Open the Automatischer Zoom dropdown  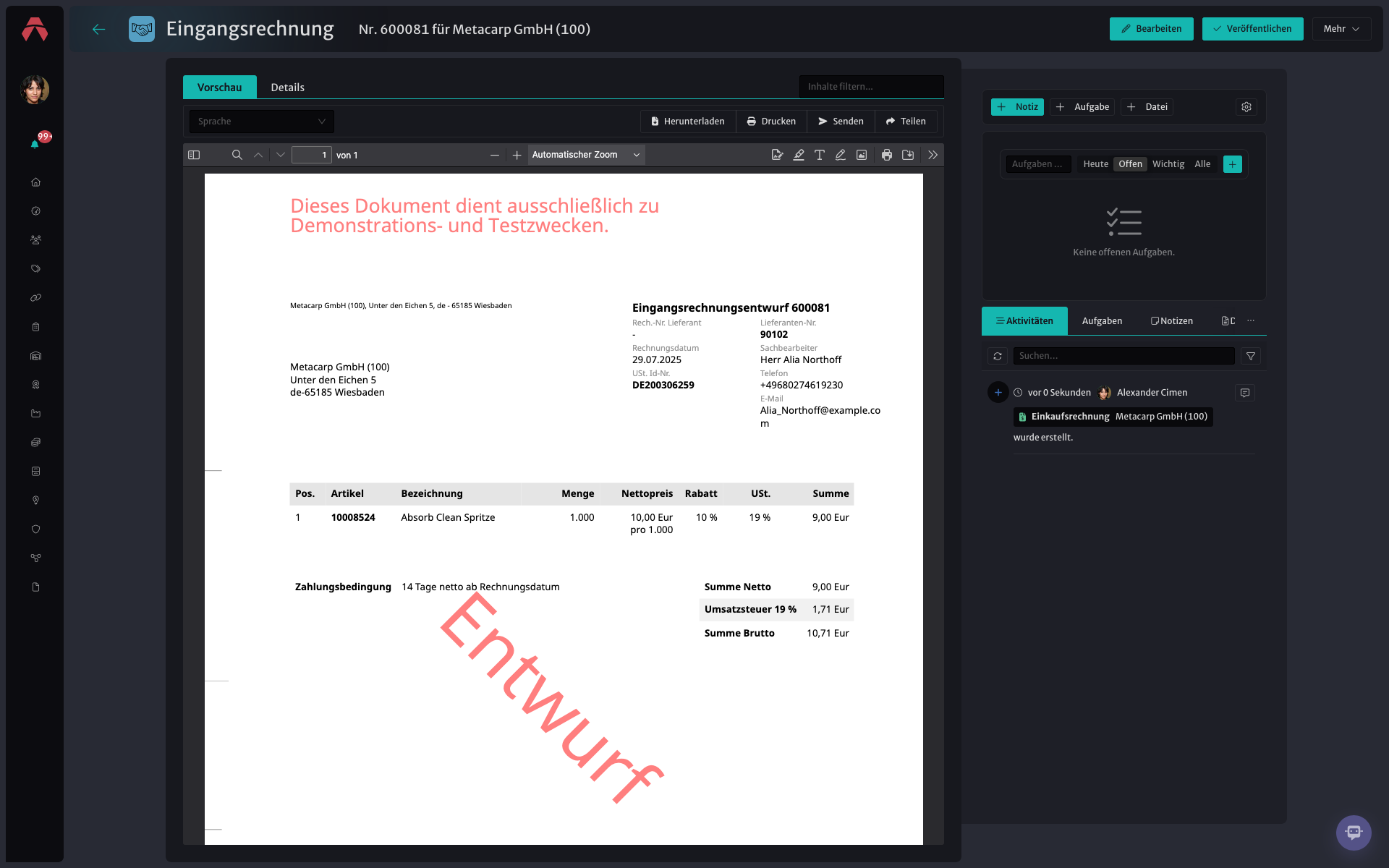[x=586, y=155]
